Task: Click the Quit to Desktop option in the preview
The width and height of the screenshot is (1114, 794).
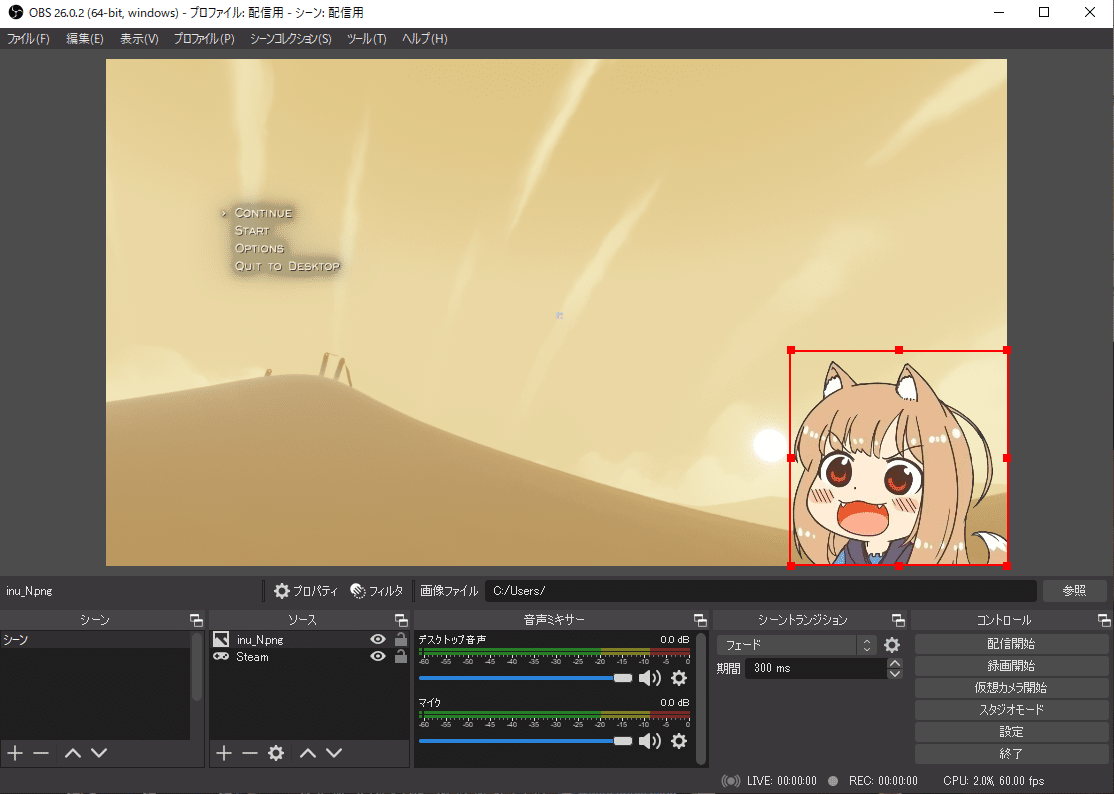Action: [287, 266]
